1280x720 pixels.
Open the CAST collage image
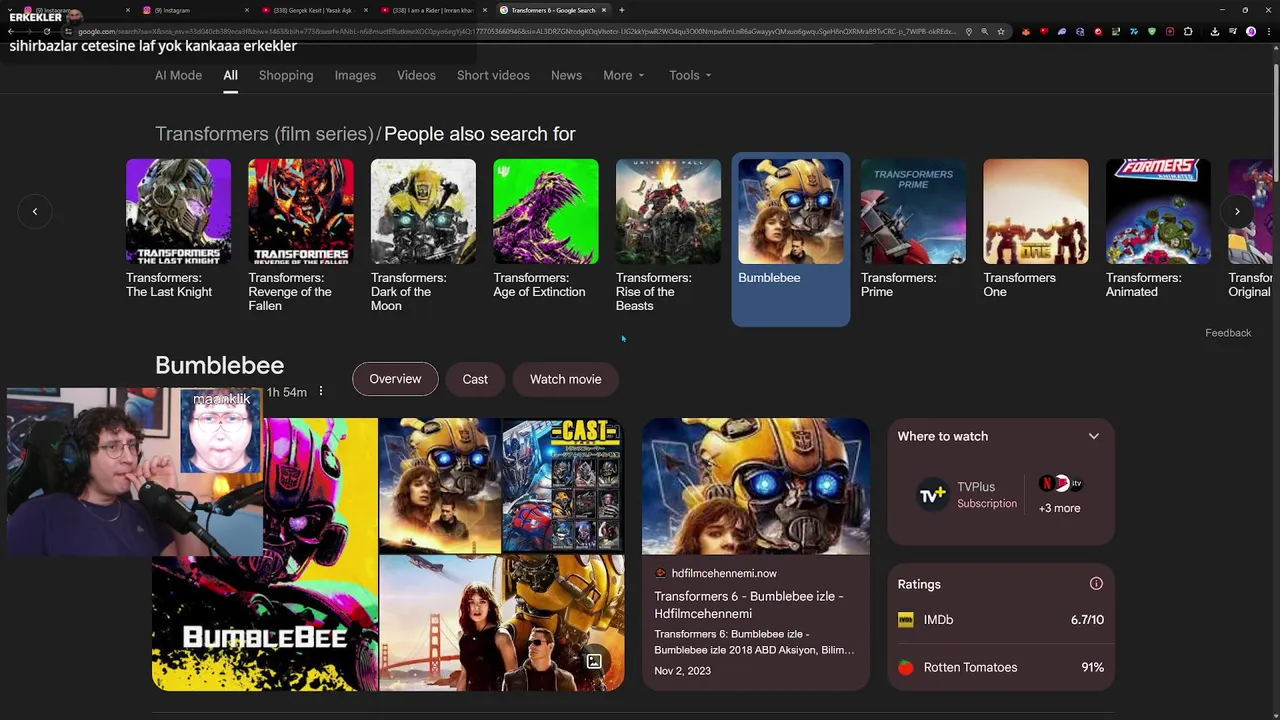563,486
